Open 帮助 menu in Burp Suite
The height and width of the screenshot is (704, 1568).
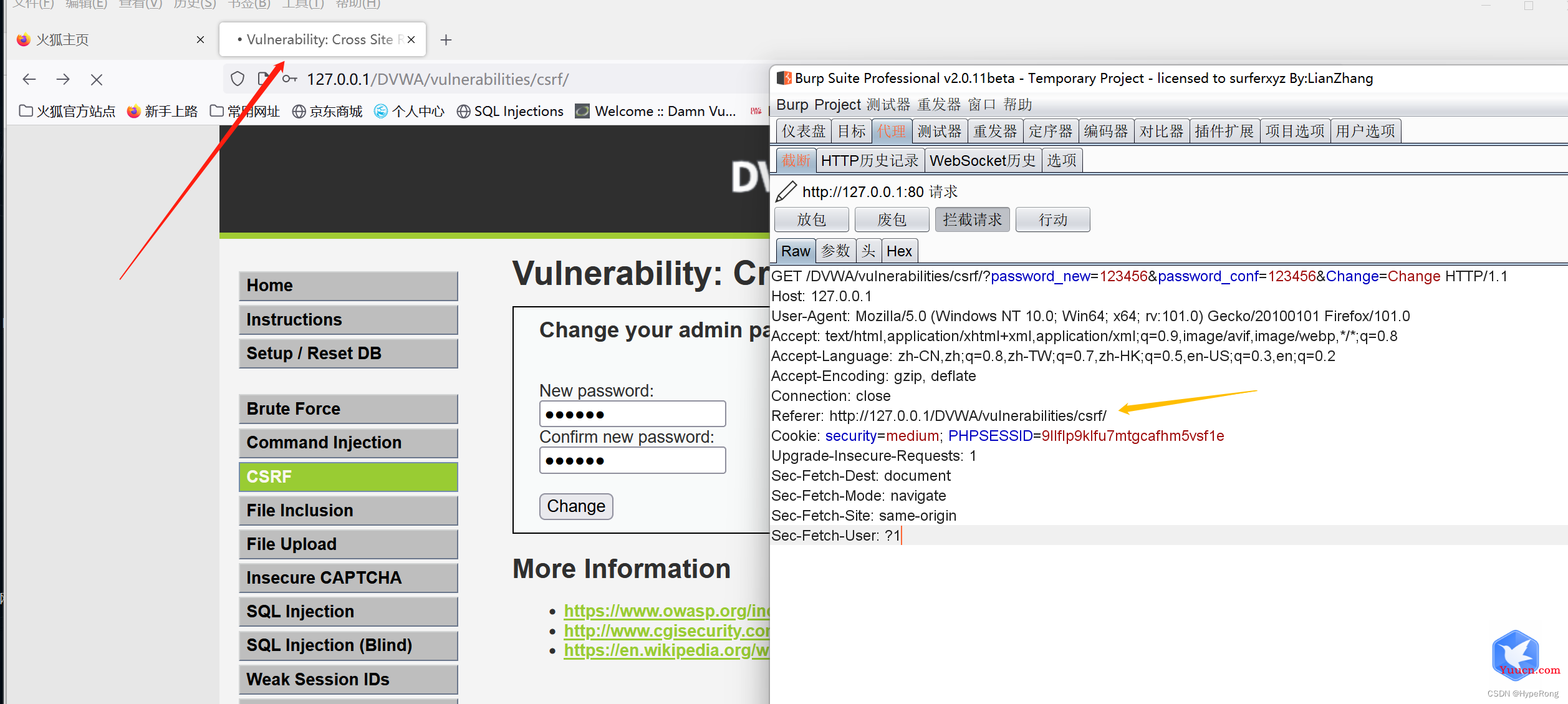[1017, 104]
